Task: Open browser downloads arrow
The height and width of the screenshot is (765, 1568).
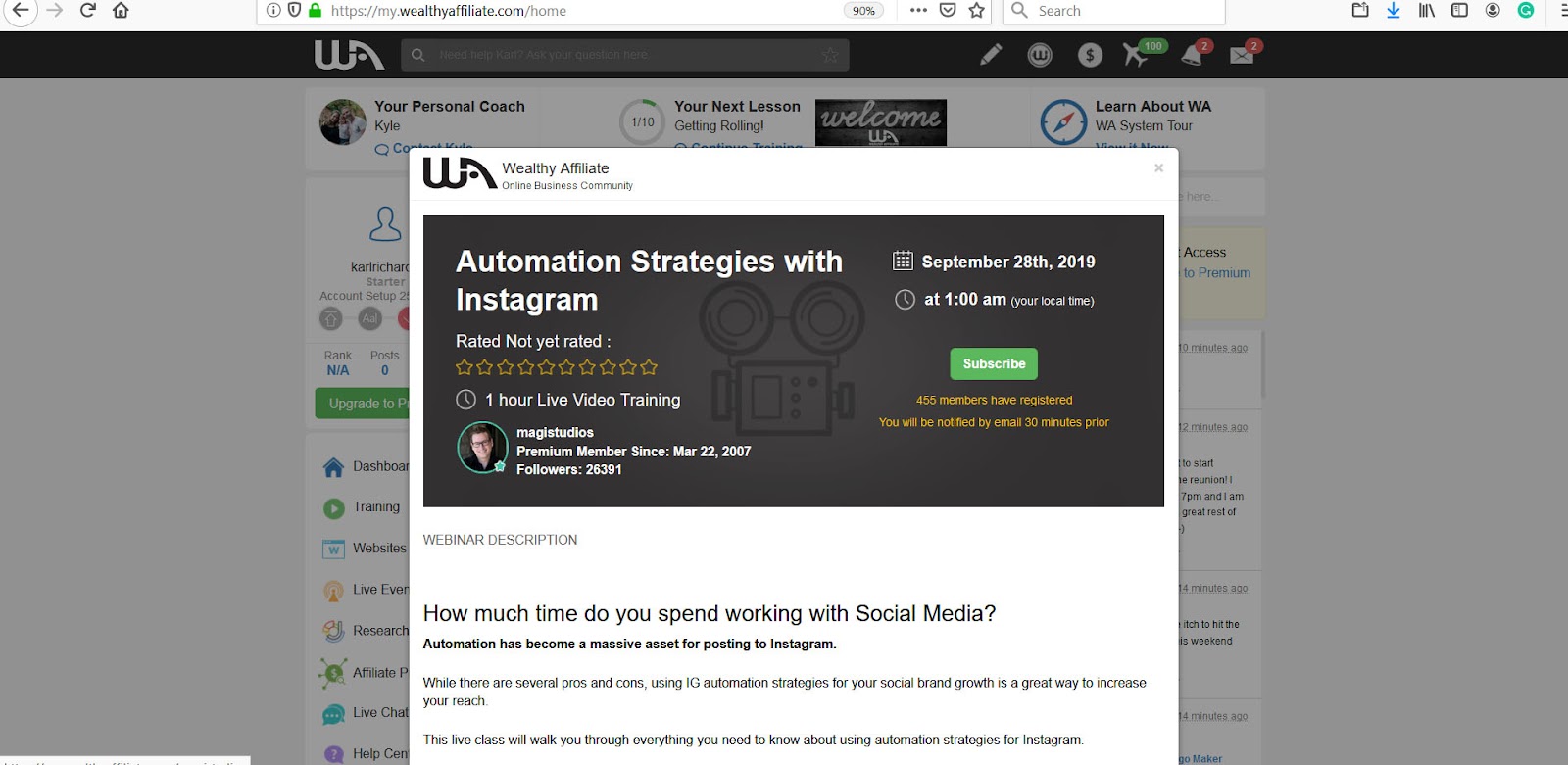Action: click(x=1394, y=11)
